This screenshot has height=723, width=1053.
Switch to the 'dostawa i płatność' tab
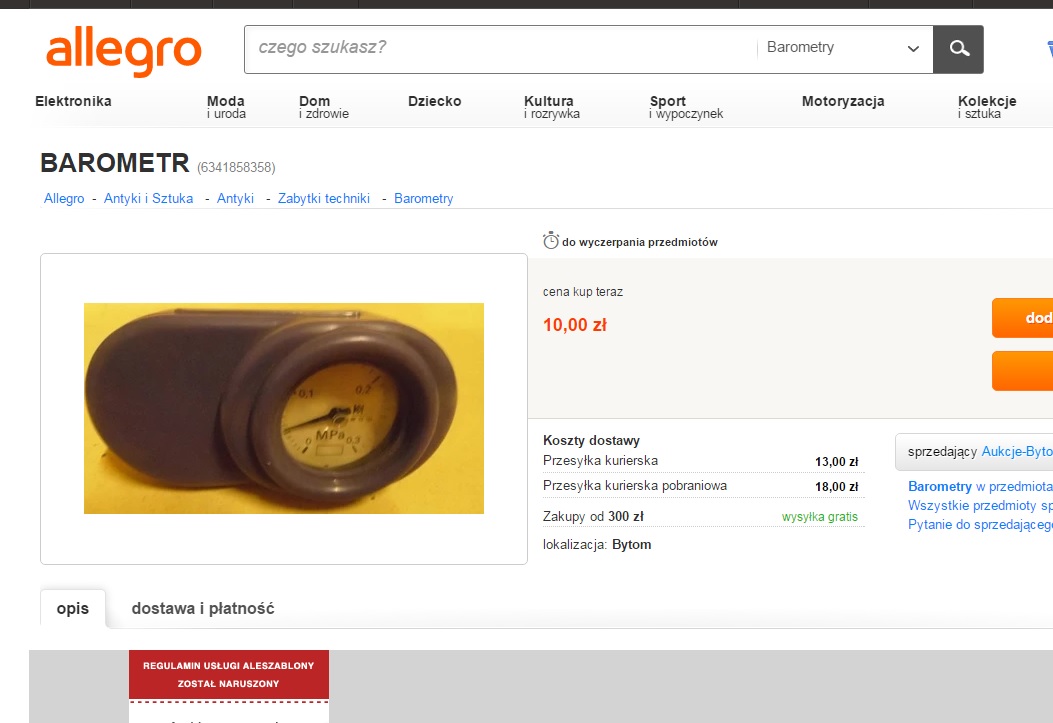pos(203,608)
